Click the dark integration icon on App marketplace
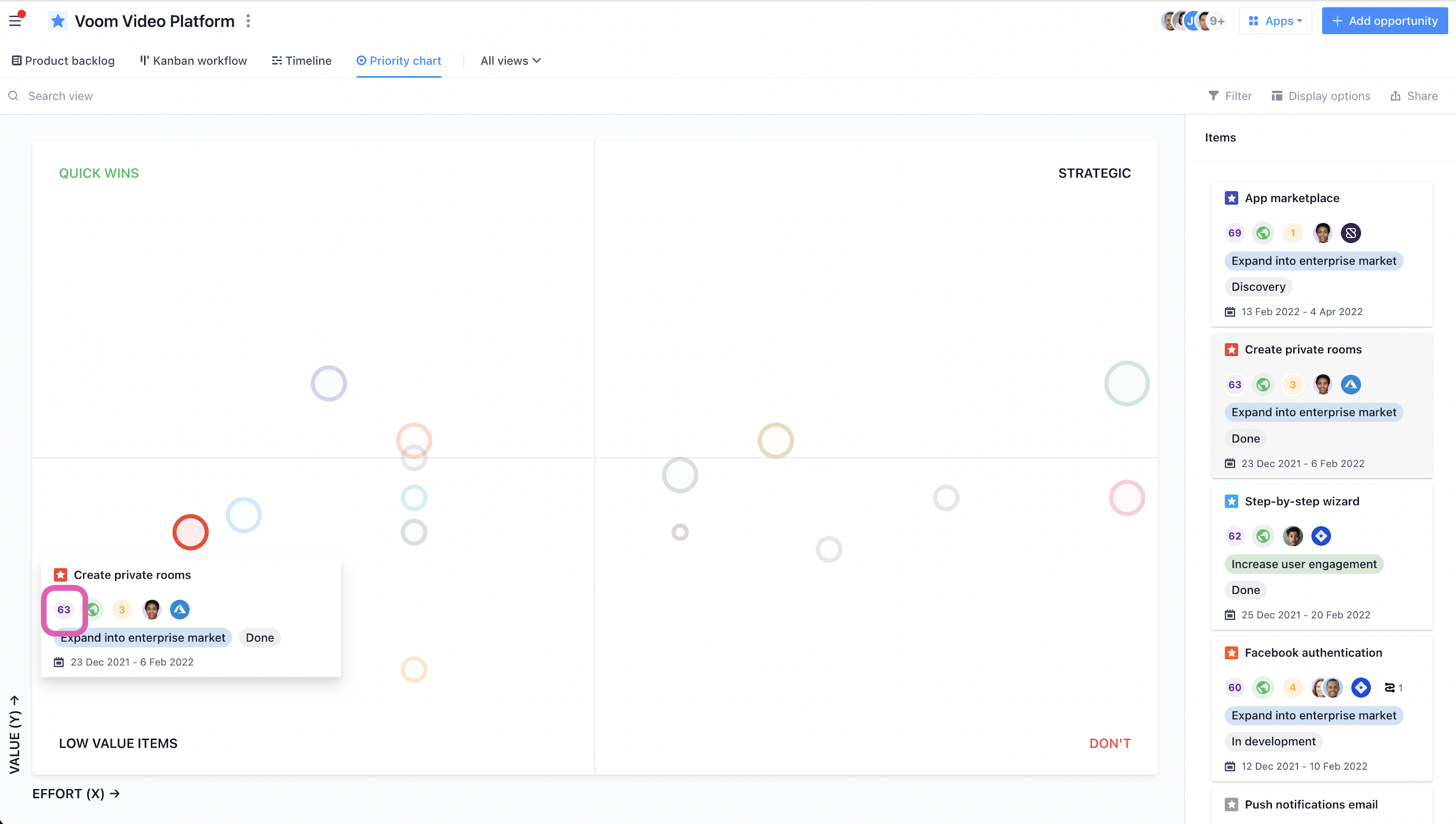The height and width of the screenshot is (824, 1456). pos(1350,232)
